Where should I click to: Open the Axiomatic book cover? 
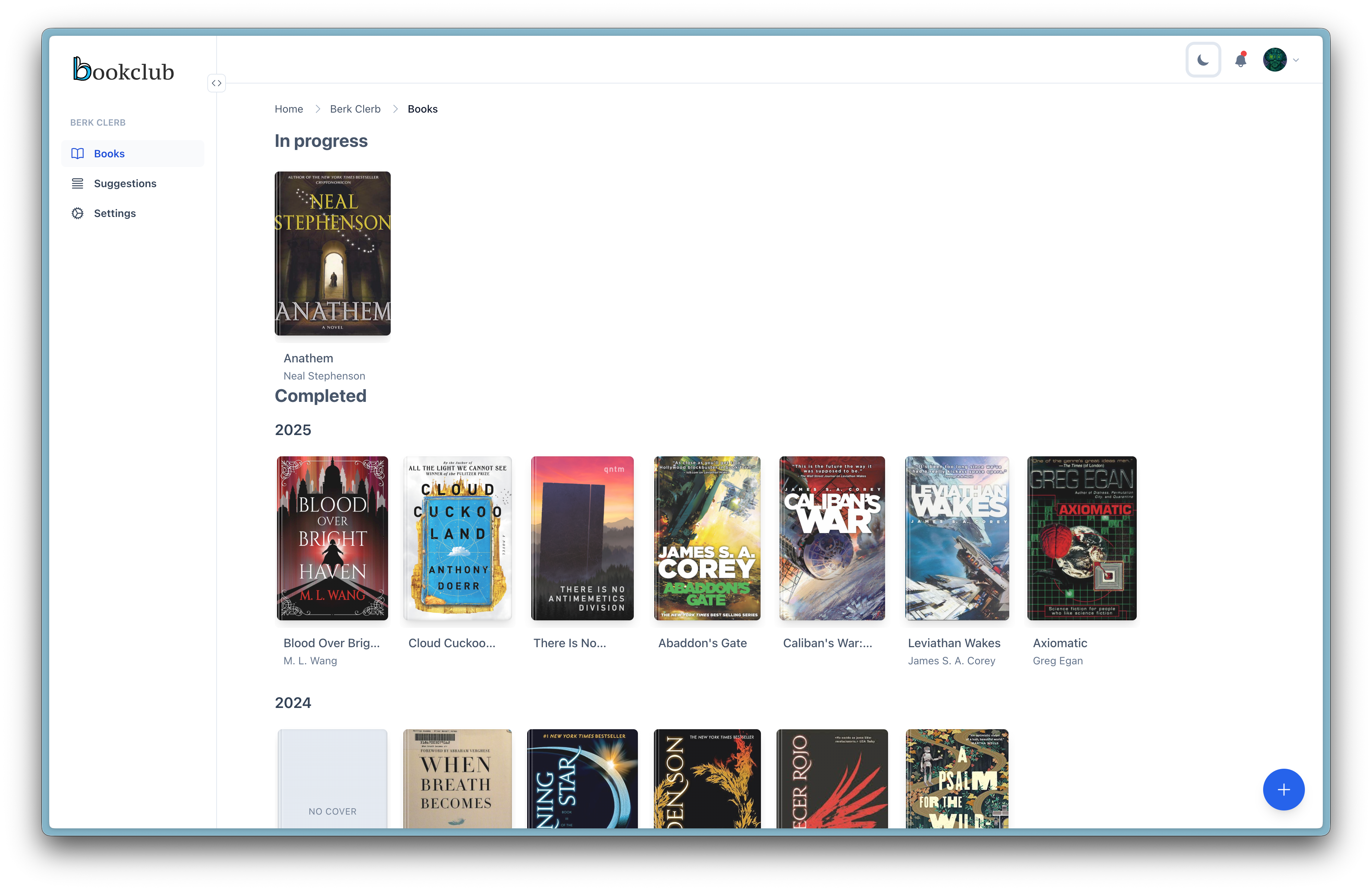coord(1082,538)
